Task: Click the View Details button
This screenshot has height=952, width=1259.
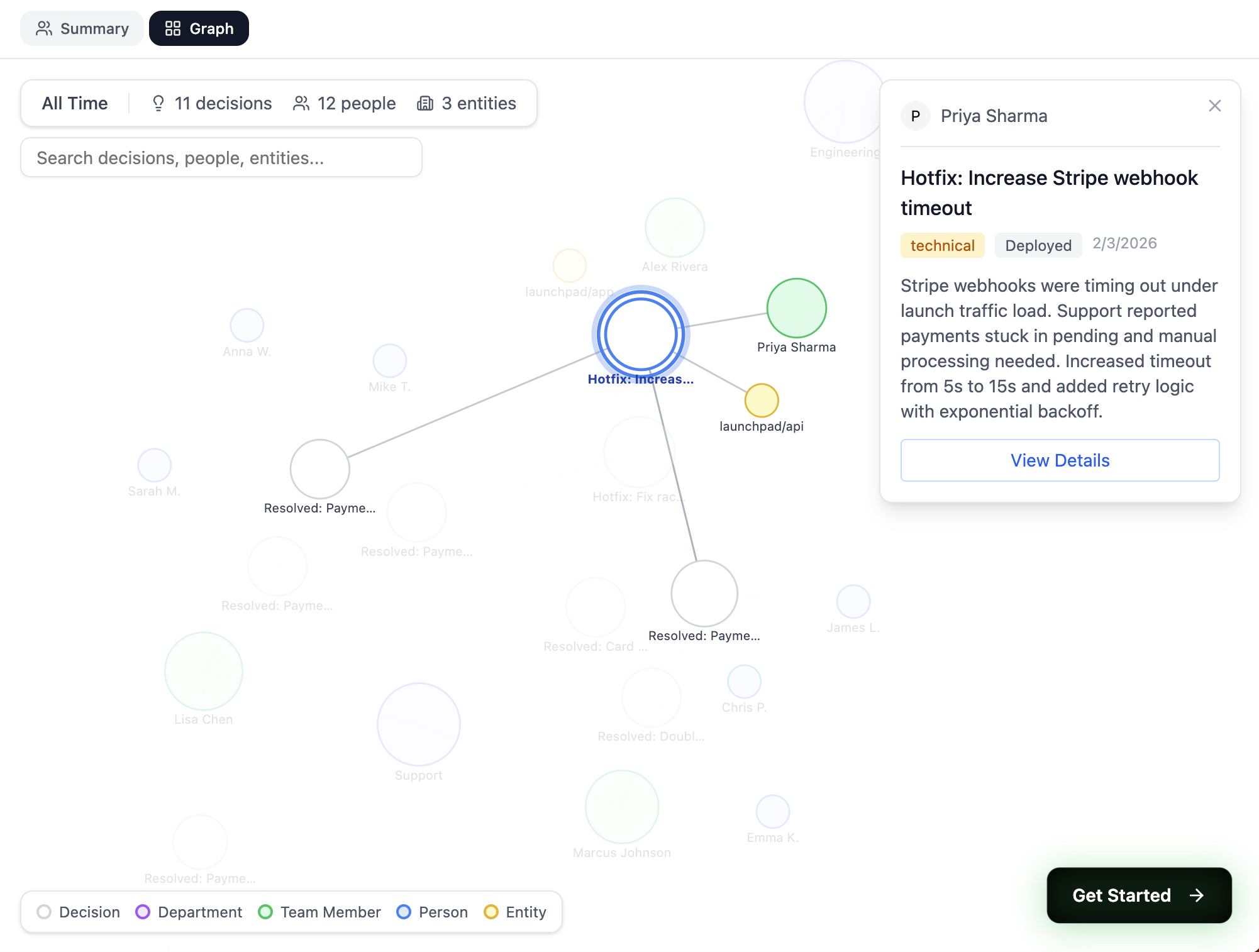Action: click(1060, 460)
